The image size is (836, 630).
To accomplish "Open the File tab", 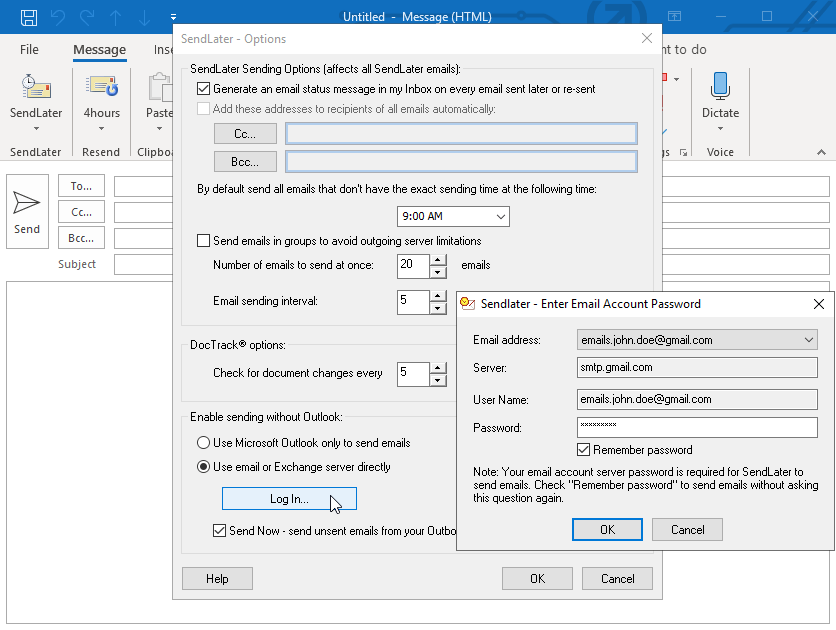I will pyautogui.click(x=29, y=50).
